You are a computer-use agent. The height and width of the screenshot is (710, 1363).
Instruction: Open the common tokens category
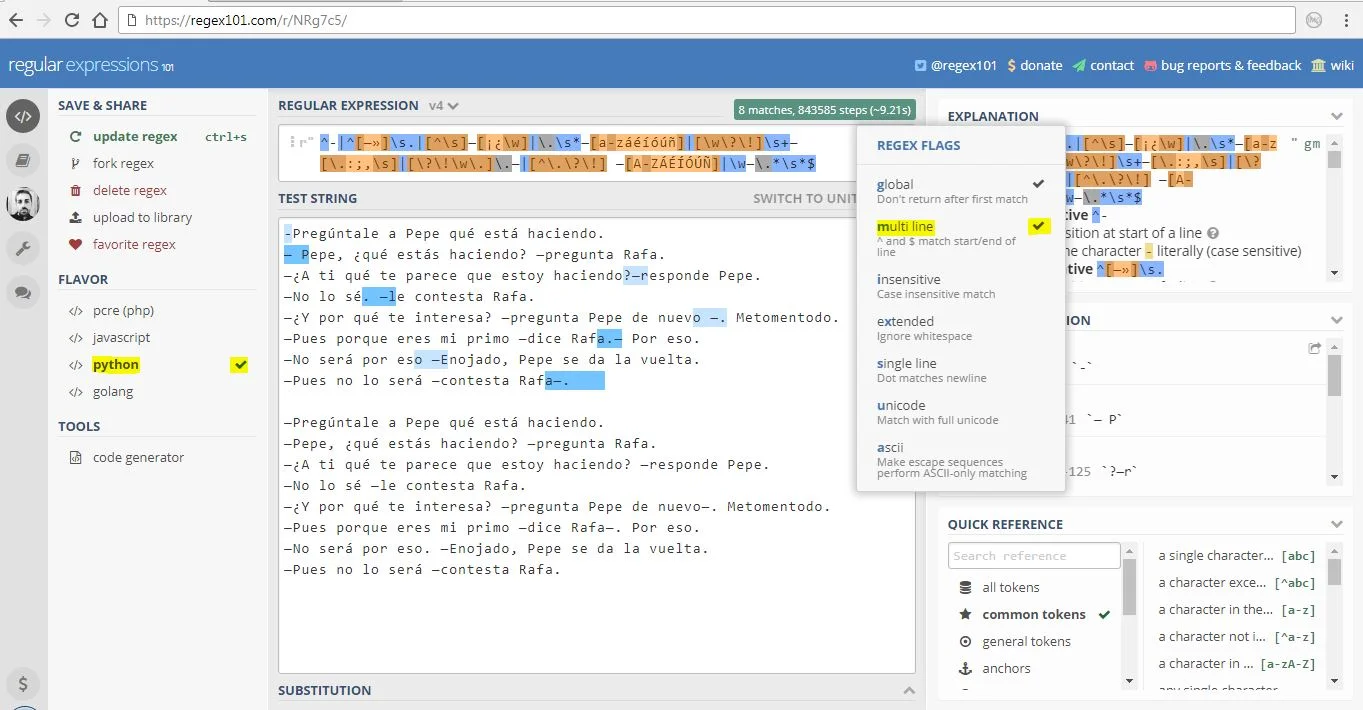(1034, 615)
